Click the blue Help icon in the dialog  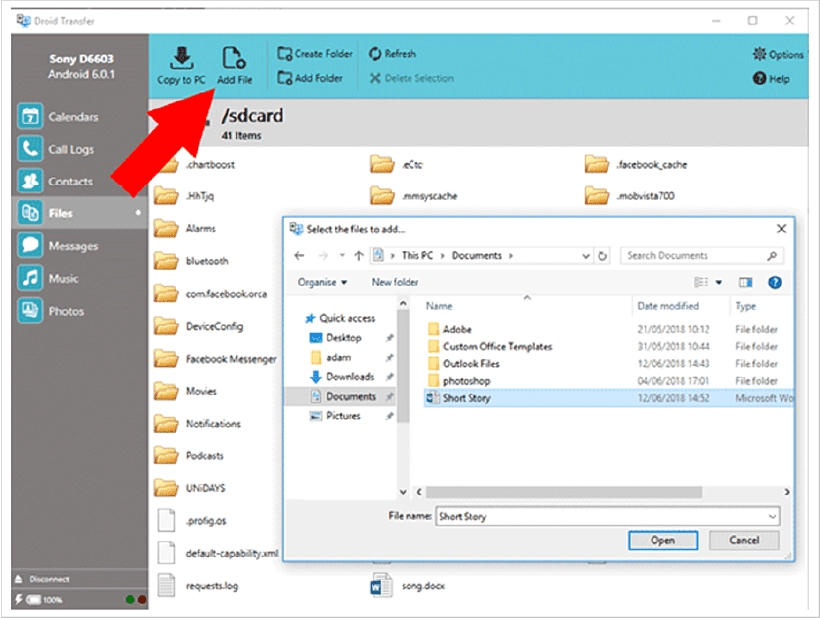[777, 281]
